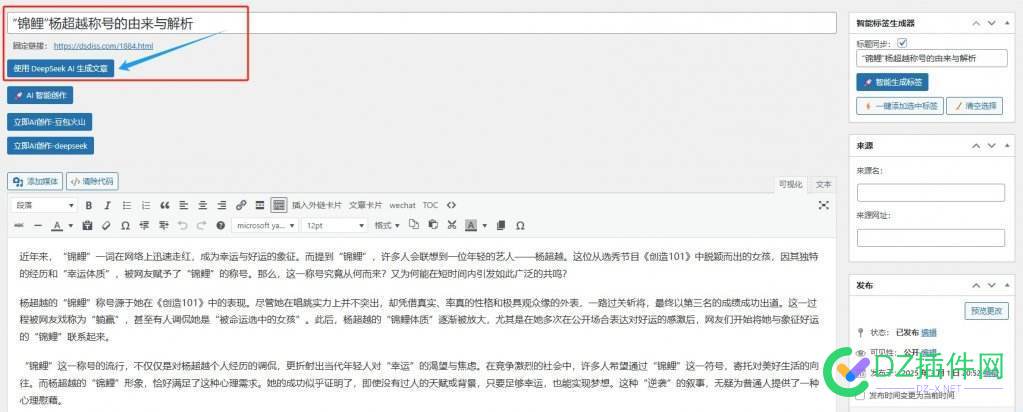The height and width of the screenshot is (412, 1023).
Task: Switch to the 文本 editor tab
Action: tap(823, 184)
